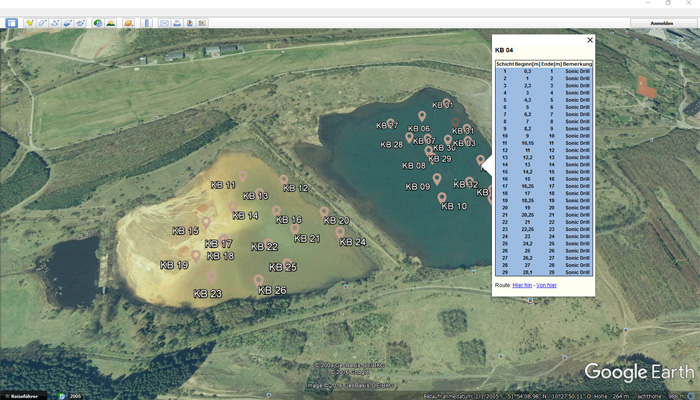Click the add placemark icon

point(29,21)
